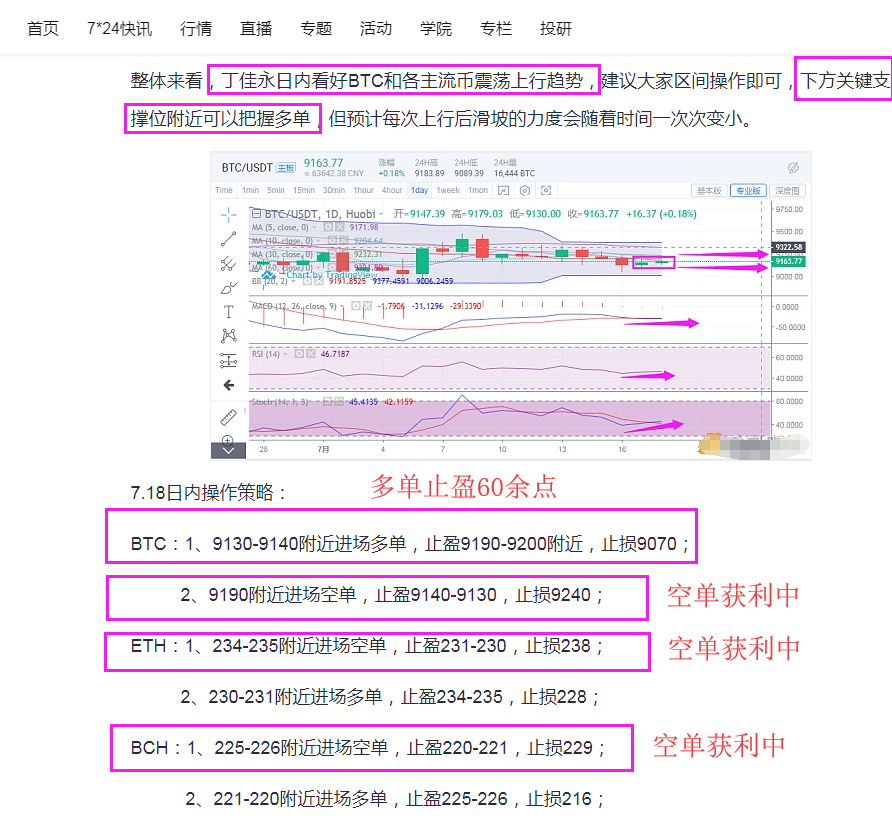Open the 行情 menu item
The height and width of the screenshot is (835, 892).
196,28
